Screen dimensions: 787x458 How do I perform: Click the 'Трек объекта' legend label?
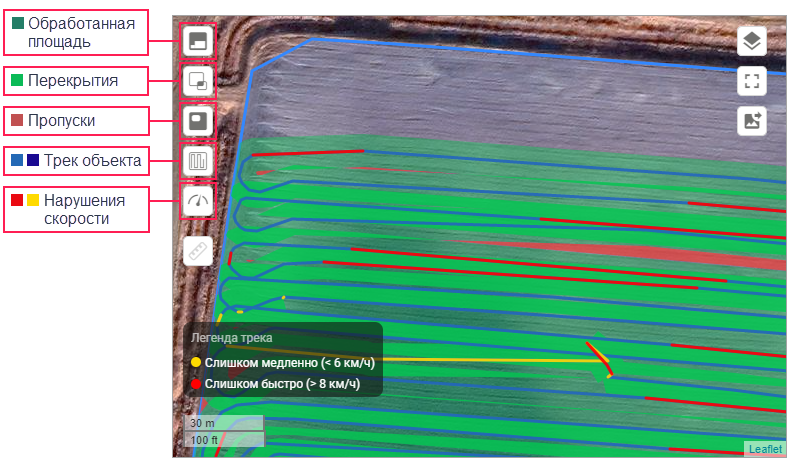coord(92,161)
